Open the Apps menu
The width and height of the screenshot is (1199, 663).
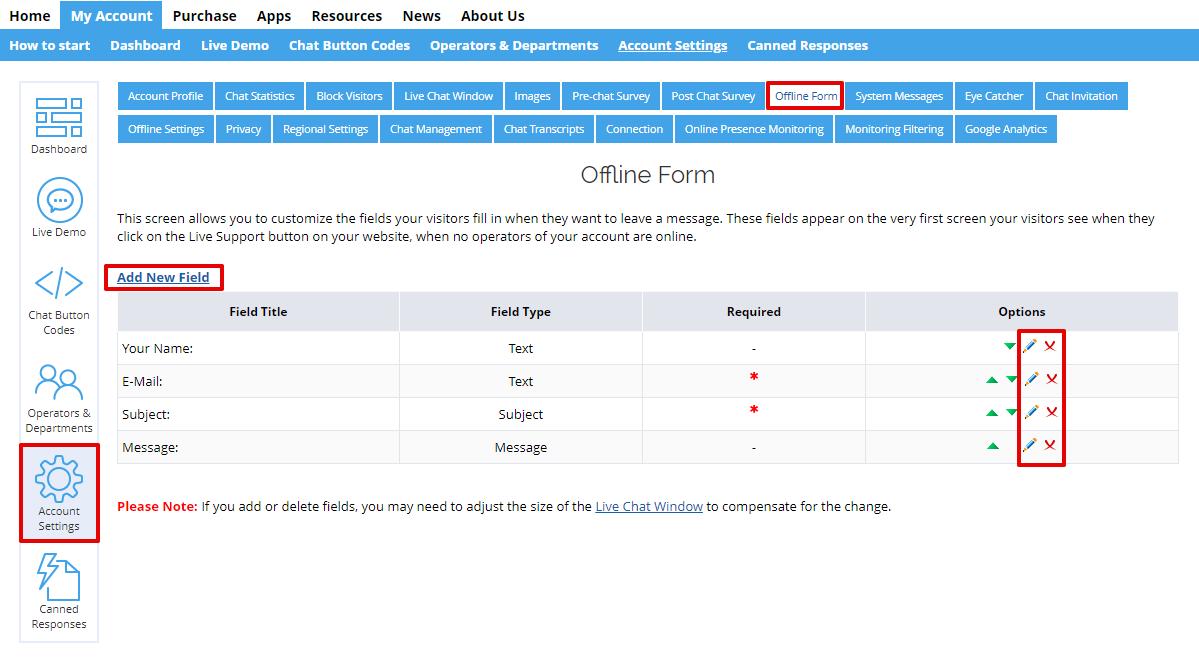click(274, 15)
